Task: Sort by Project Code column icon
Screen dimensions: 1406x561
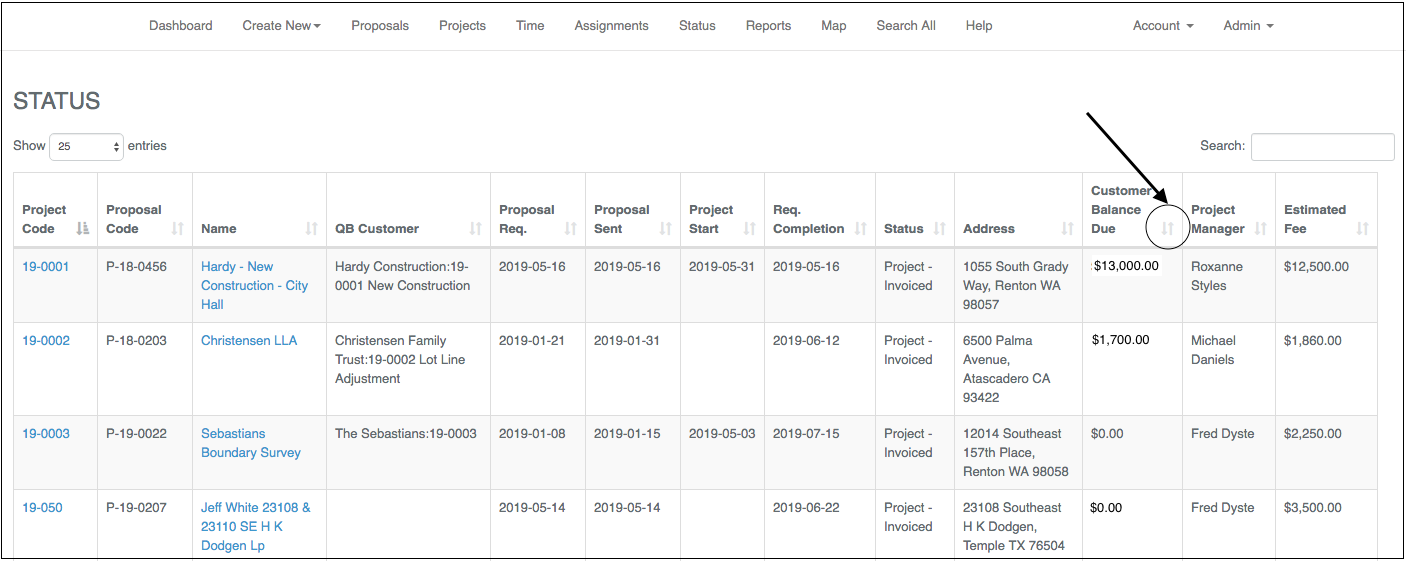Action: tap(83, 229)
